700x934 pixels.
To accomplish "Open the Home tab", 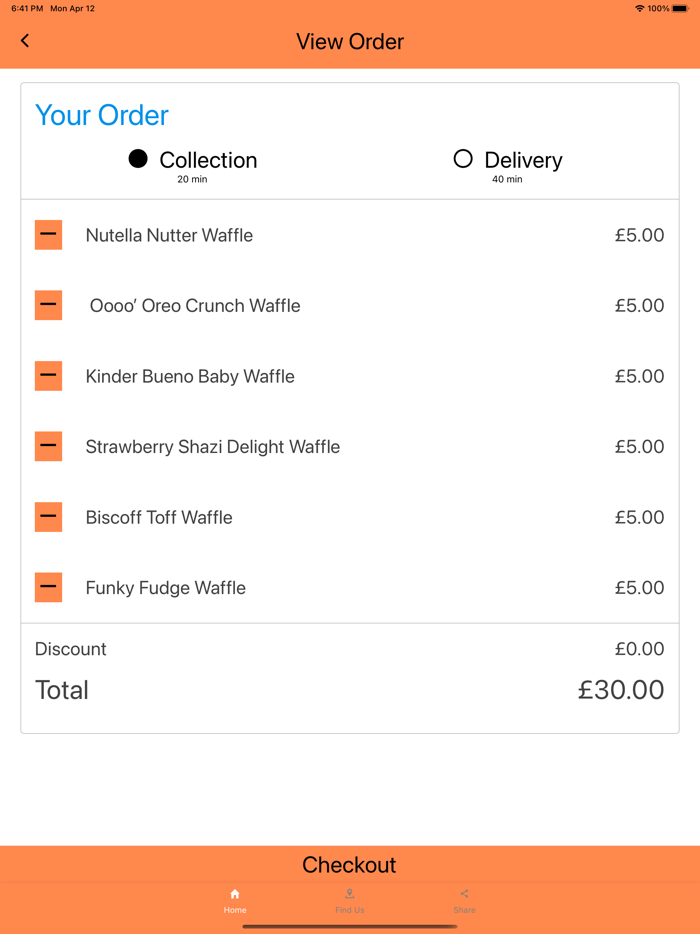I will [x=235, y=901].
